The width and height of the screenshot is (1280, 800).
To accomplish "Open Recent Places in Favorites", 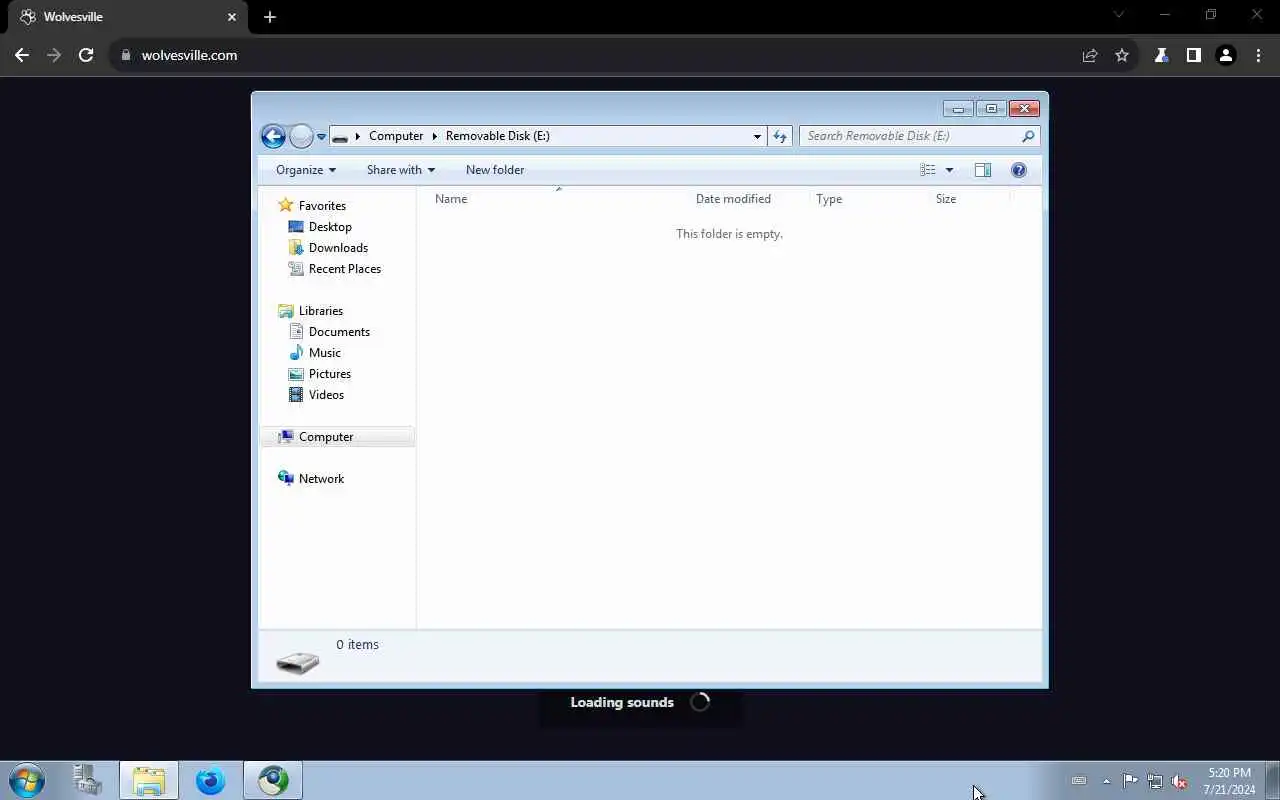I will (x=345, y=269).
